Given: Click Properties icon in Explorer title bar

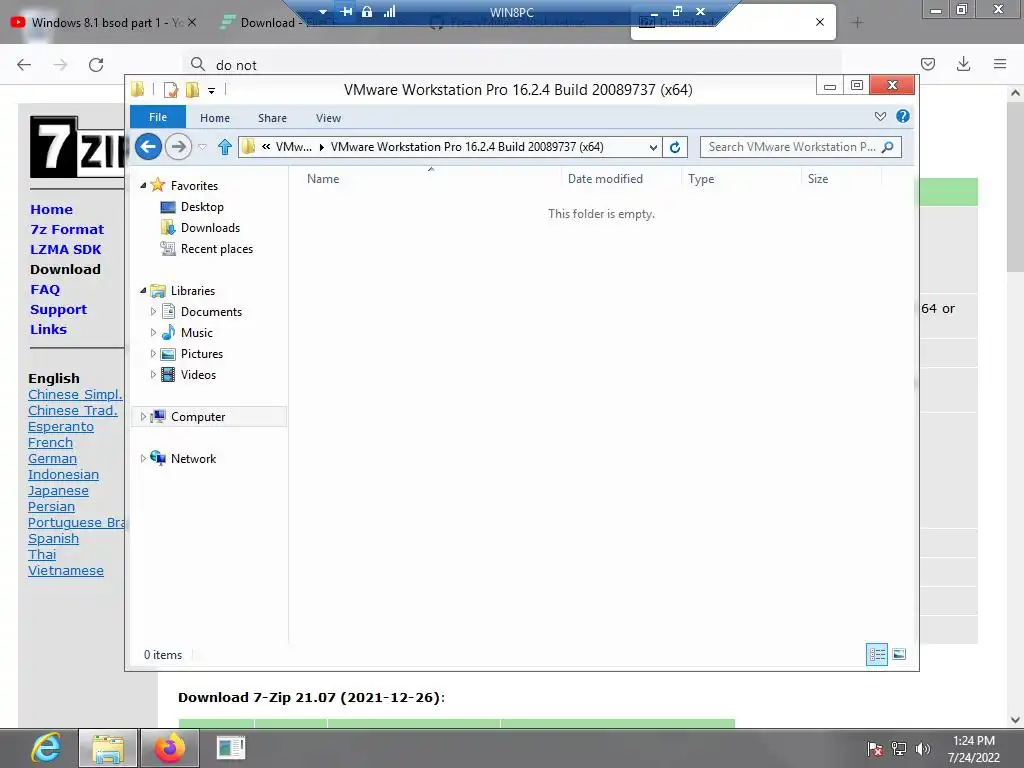Looking at the screenshot, I should (171, 89).
